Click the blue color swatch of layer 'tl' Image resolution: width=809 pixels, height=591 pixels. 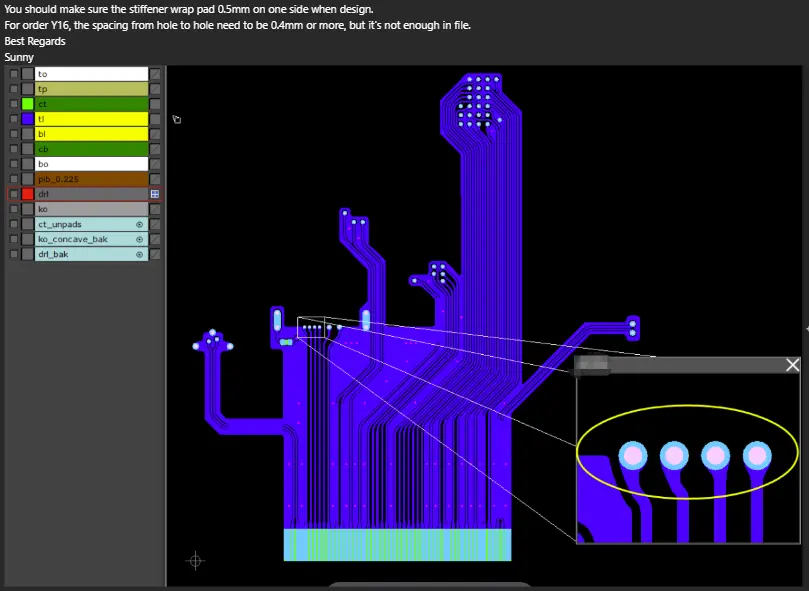click(x=28, y=119)
